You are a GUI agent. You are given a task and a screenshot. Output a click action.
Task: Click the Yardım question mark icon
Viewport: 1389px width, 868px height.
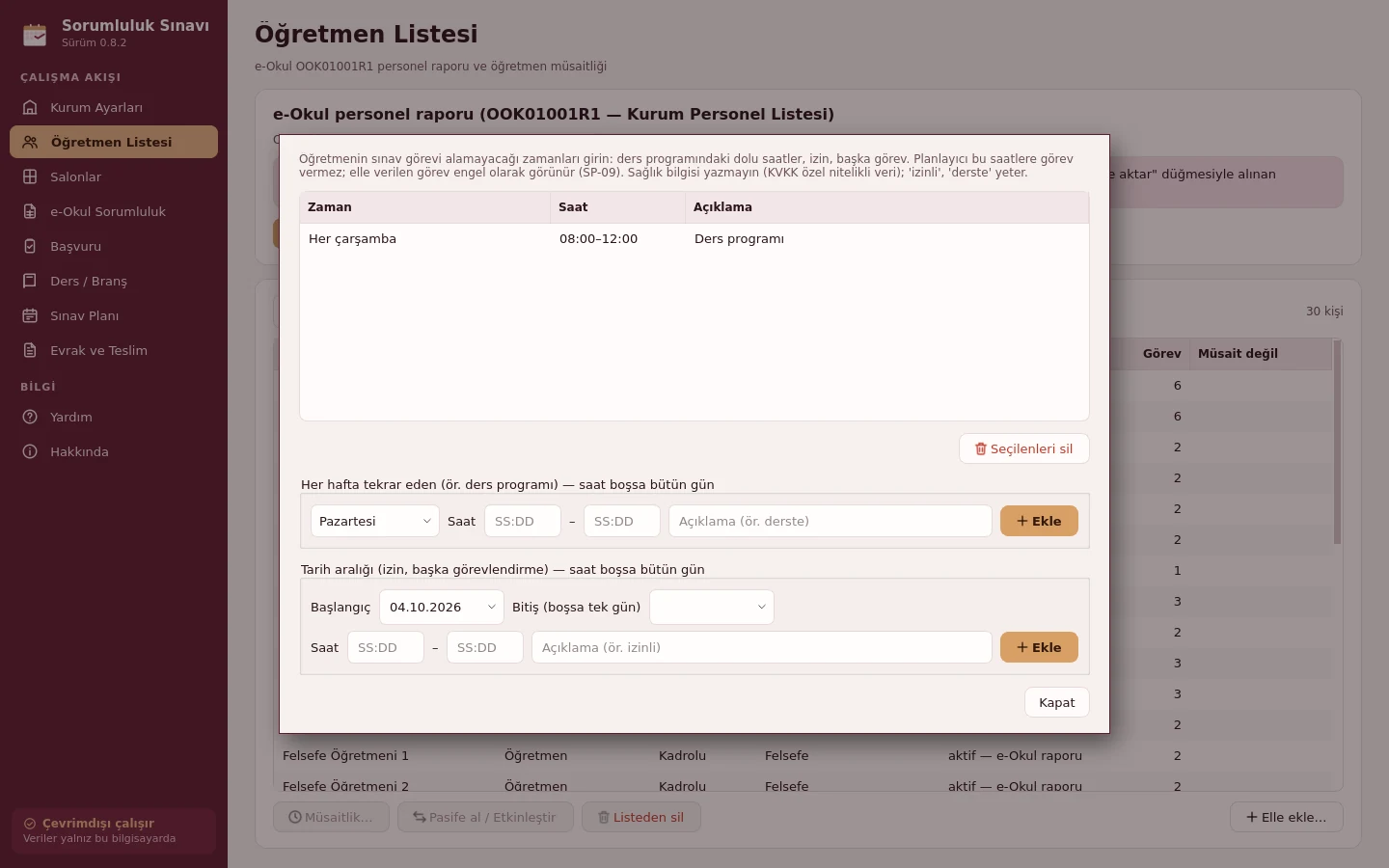point(30,417)
